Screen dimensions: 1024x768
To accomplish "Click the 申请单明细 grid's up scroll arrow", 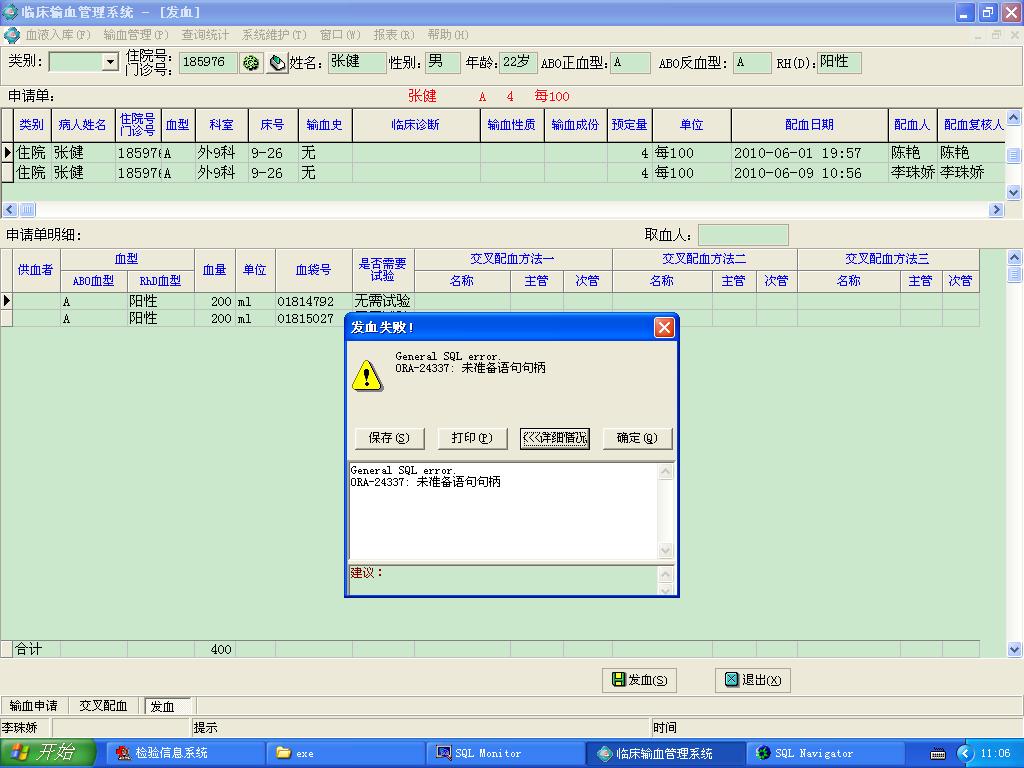I will (1014, 257).
